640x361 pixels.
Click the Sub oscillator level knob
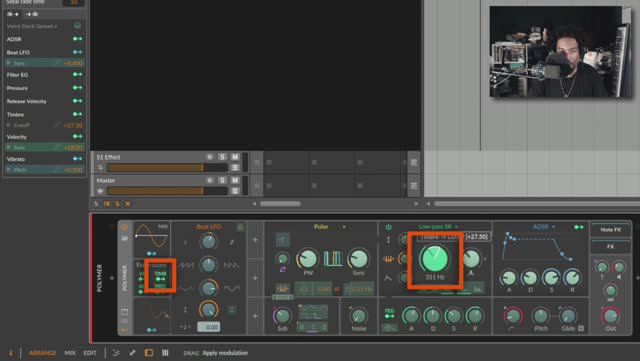tap(282, 316)
